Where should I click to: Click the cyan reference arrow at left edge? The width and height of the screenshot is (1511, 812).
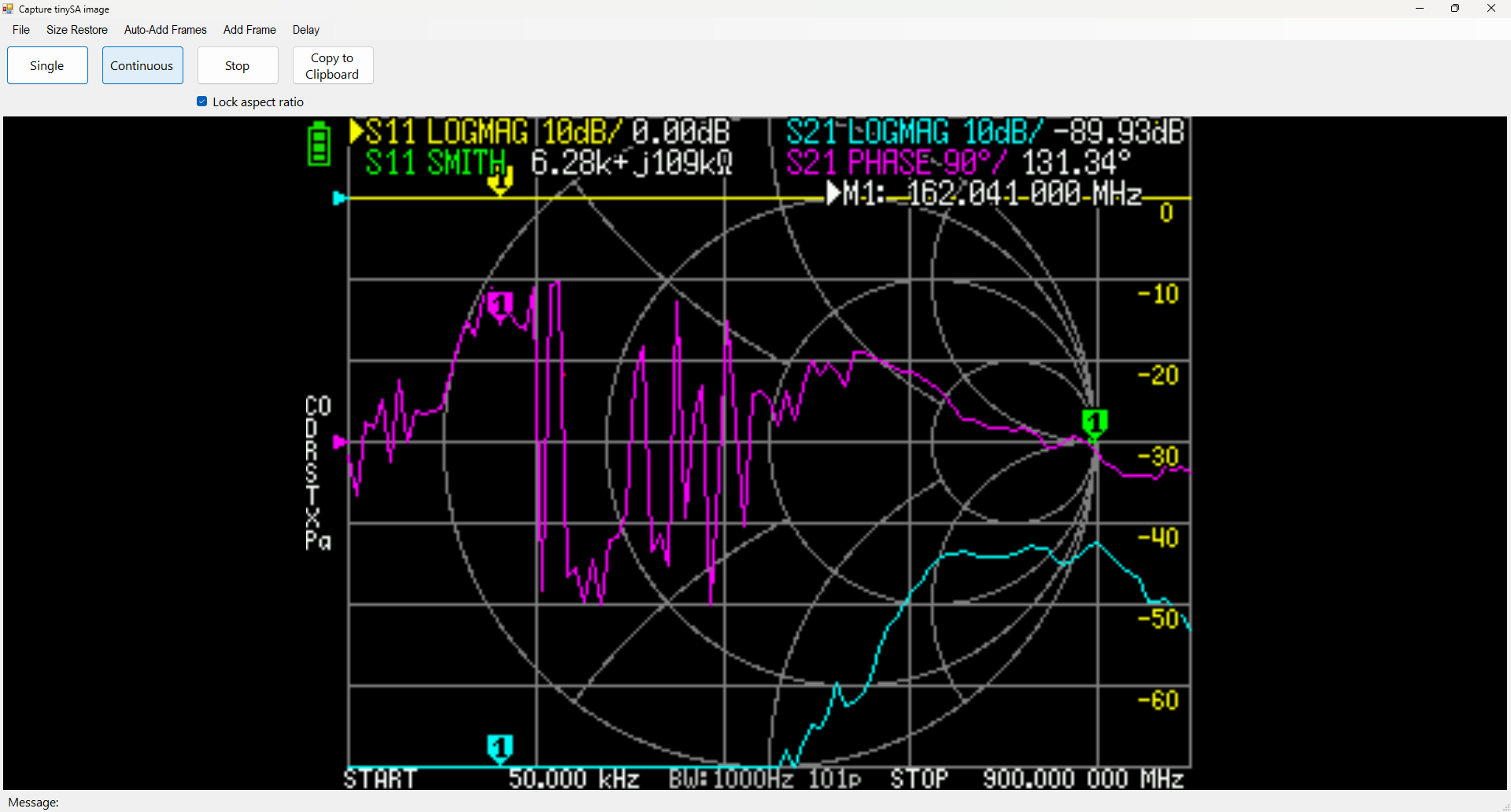(339, 198)
